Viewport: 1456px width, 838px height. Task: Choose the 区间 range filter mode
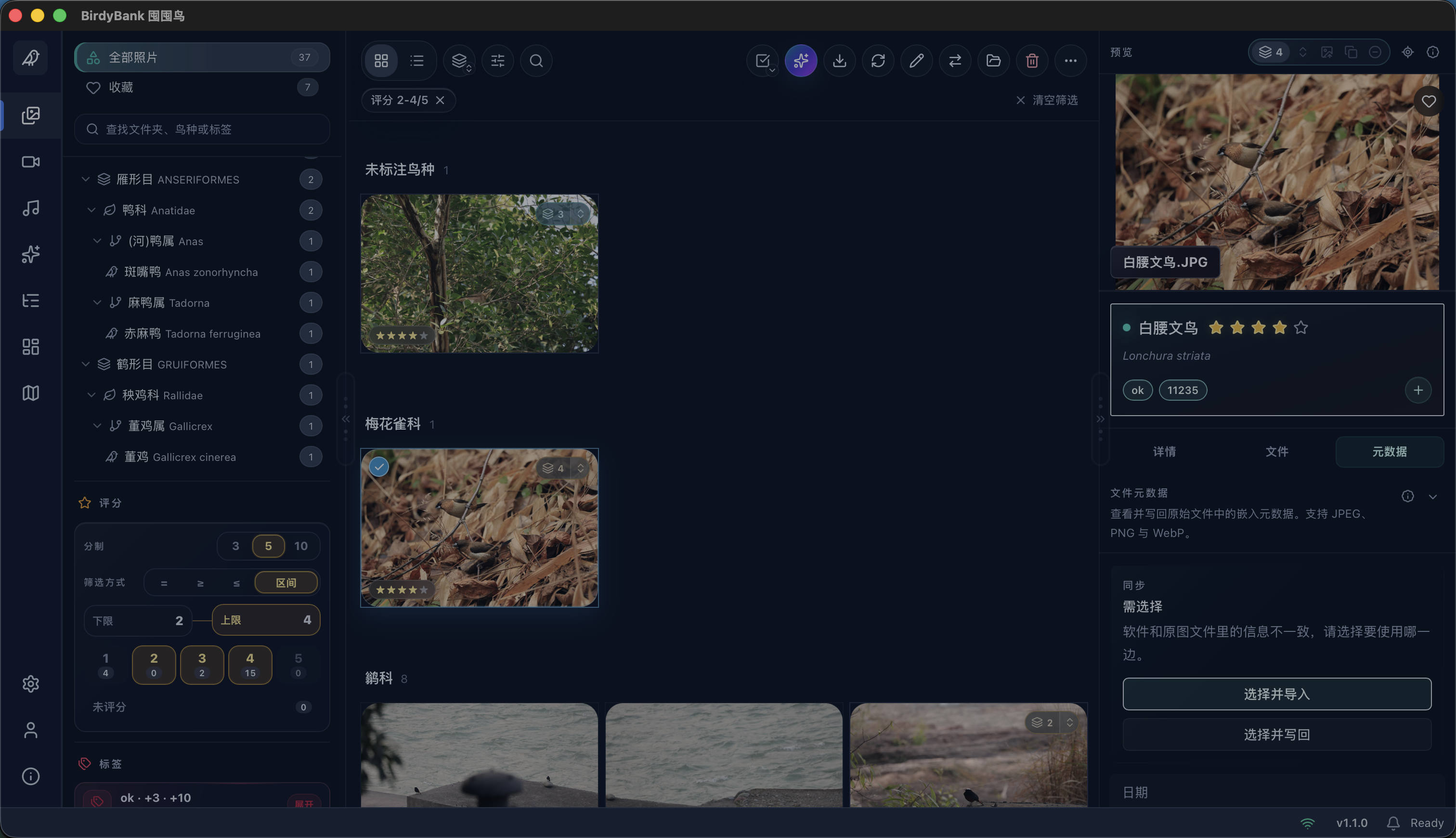tap(286, 582)
